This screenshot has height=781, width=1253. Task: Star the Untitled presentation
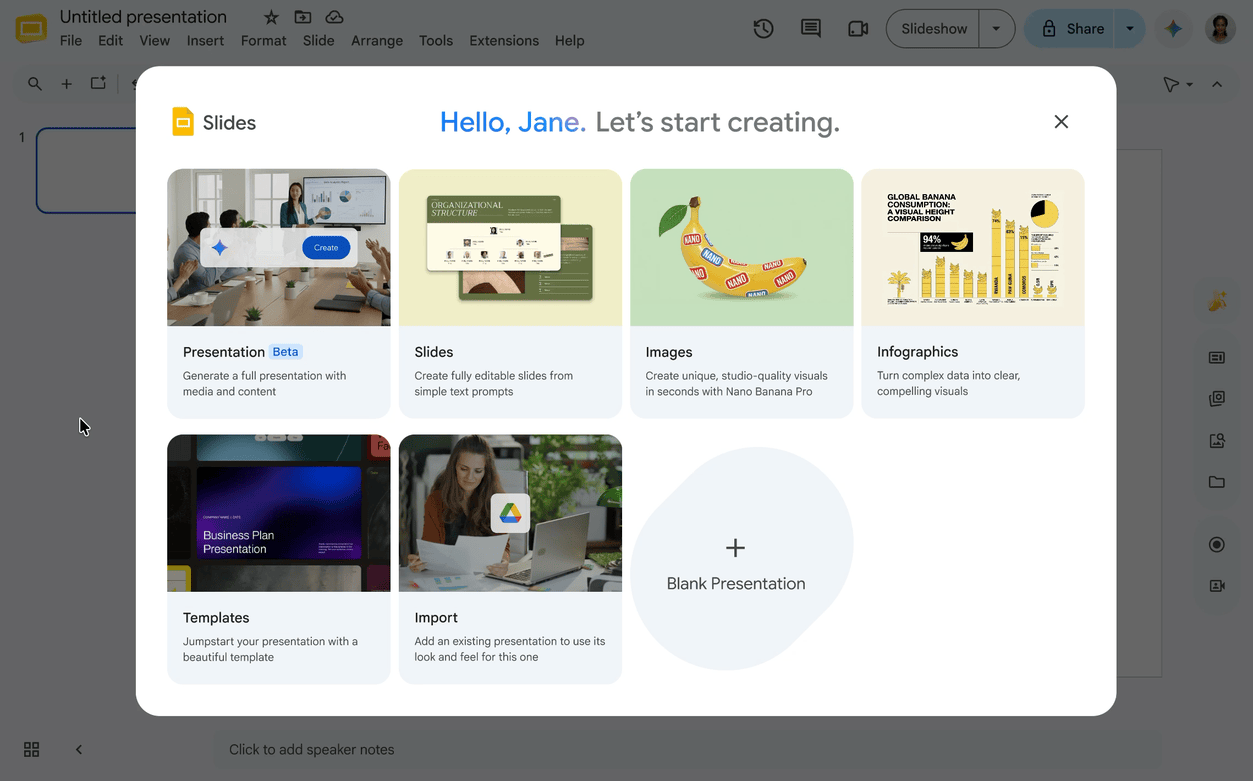(271, 17)
